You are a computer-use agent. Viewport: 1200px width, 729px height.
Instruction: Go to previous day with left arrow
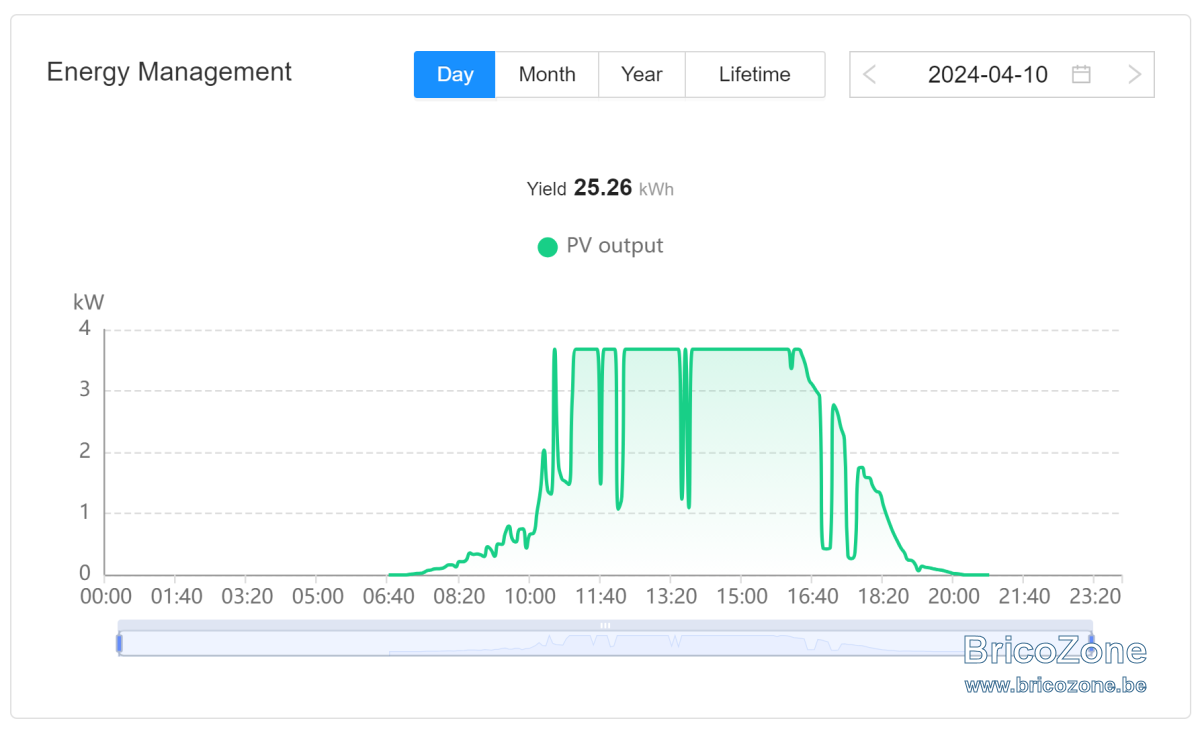869,74
